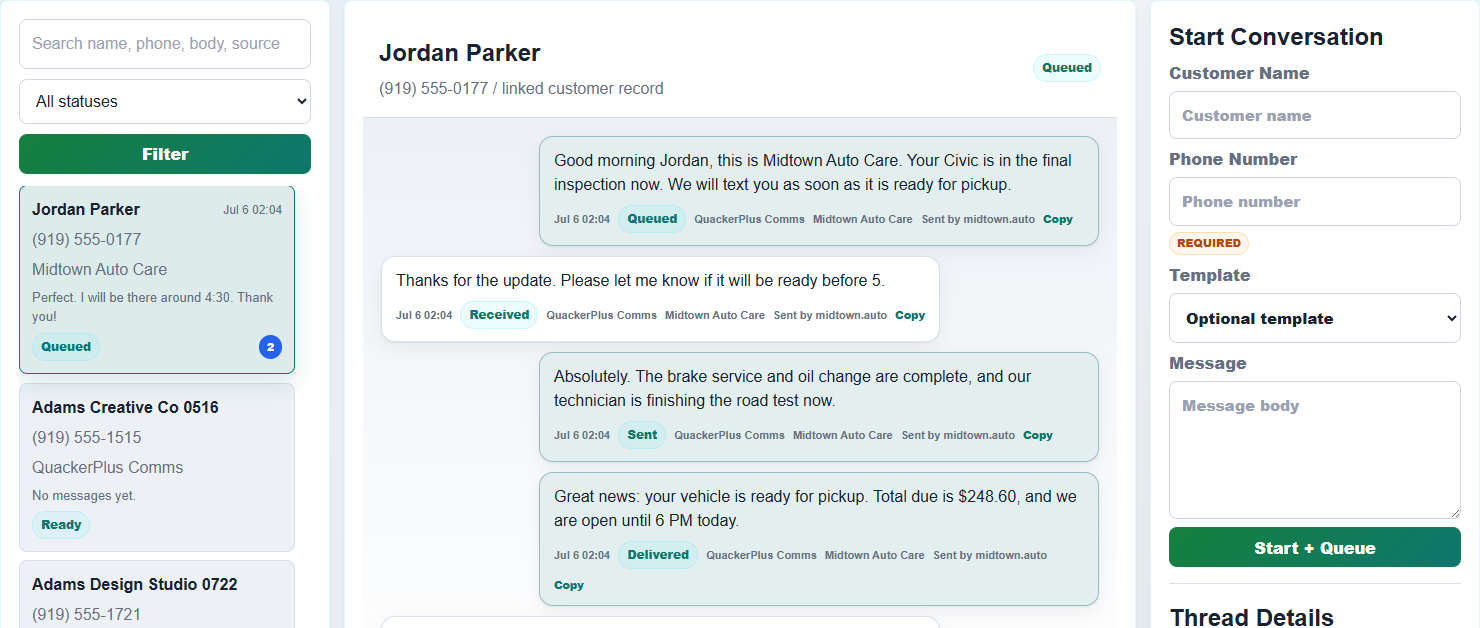This screenshot has height=628, width=1480.
Task: Click 'QuackerPlus Comms' on the Sent message
Action: pos(729,435)
